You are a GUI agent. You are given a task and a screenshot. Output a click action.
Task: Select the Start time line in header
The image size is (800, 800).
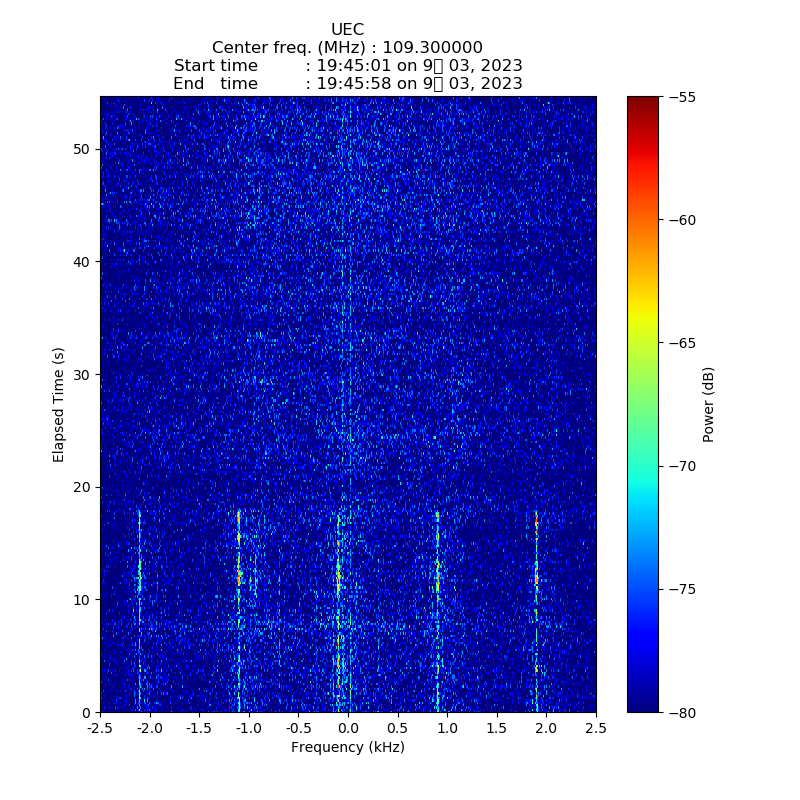tap(347, 66)
